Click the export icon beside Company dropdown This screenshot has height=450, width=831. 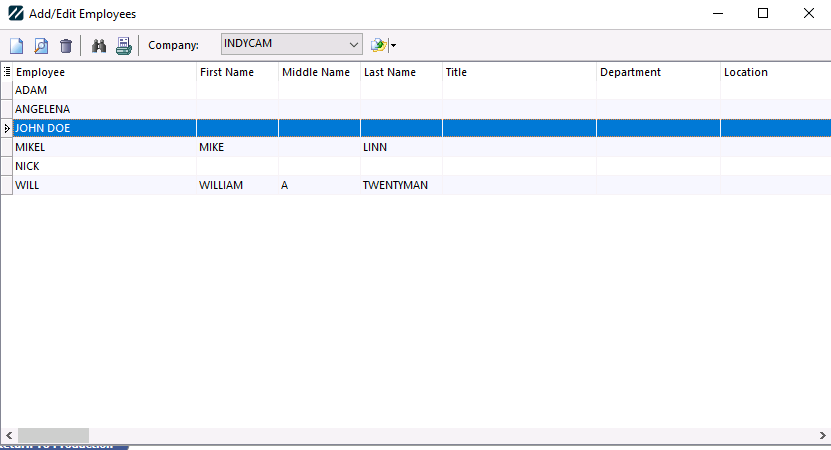(379, 45)
